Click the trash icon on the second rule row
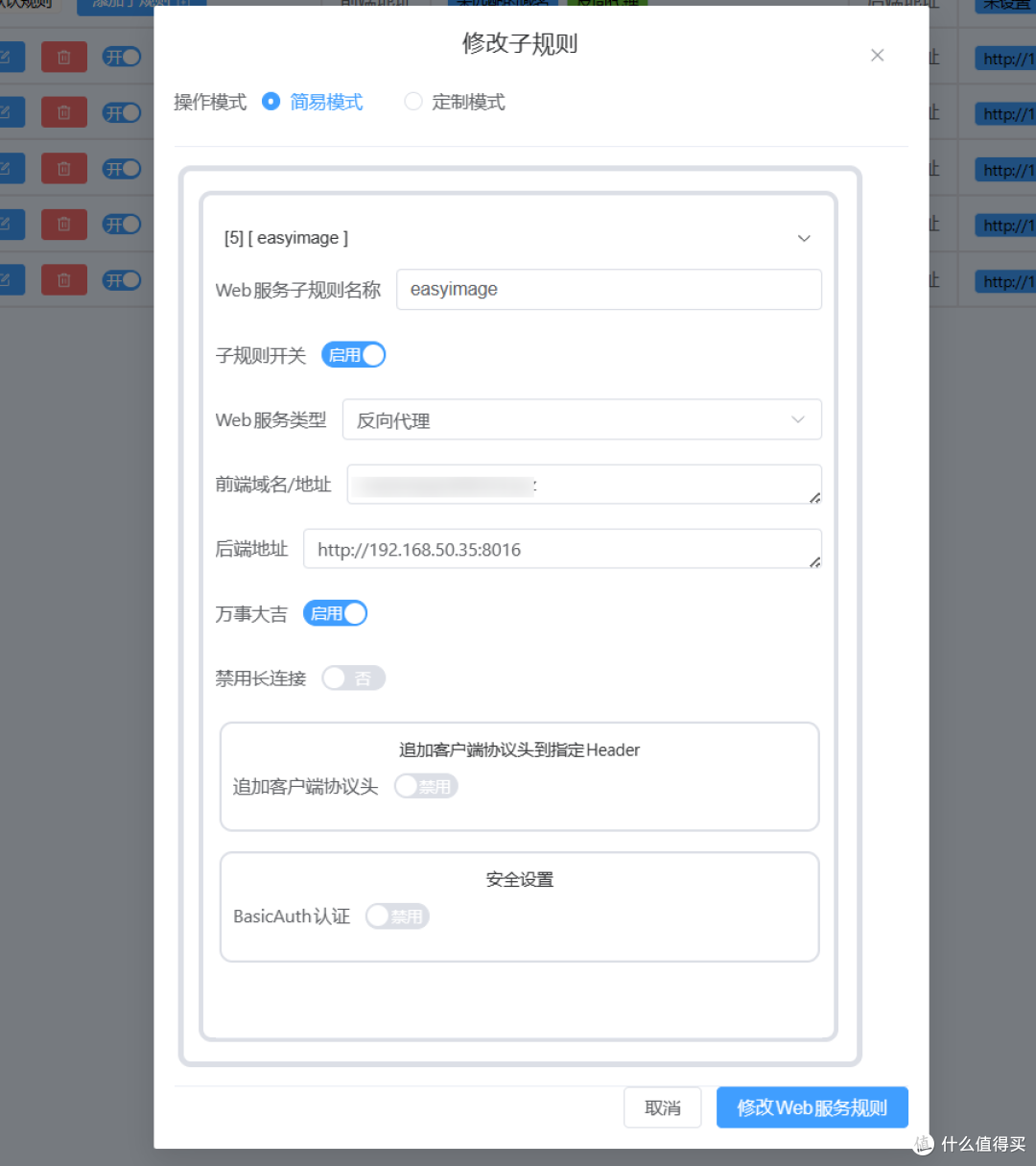The width and height of the screenshot is (1036, 1166). (x=63, y=112)
